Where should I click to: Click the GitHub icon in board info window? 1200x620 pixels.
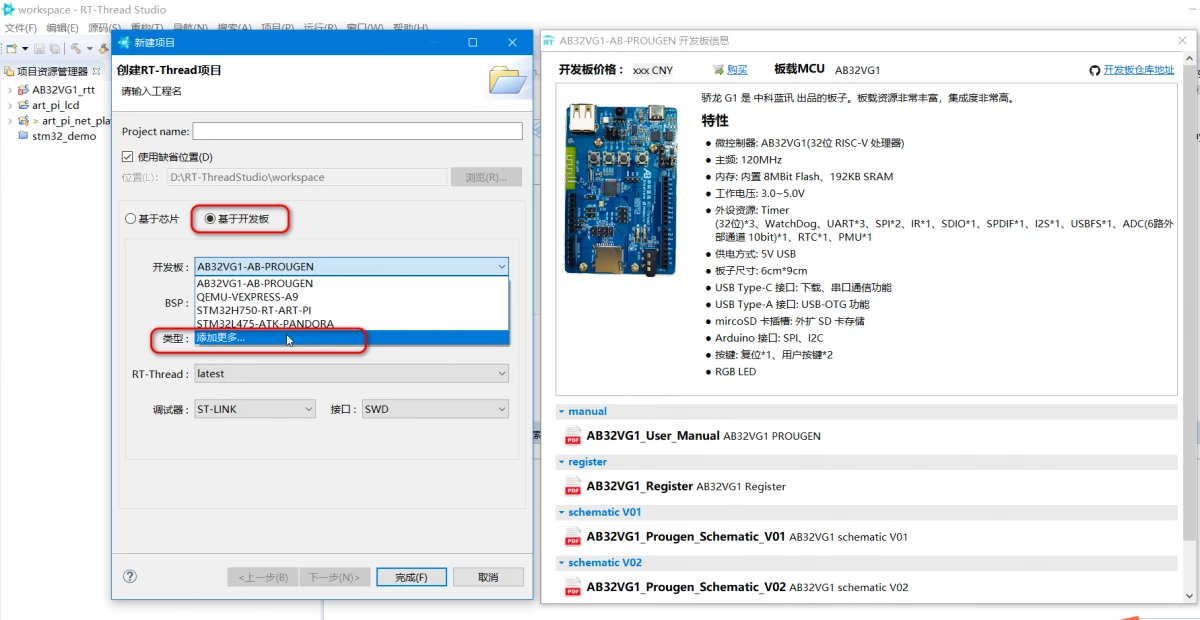[1095, 70]
